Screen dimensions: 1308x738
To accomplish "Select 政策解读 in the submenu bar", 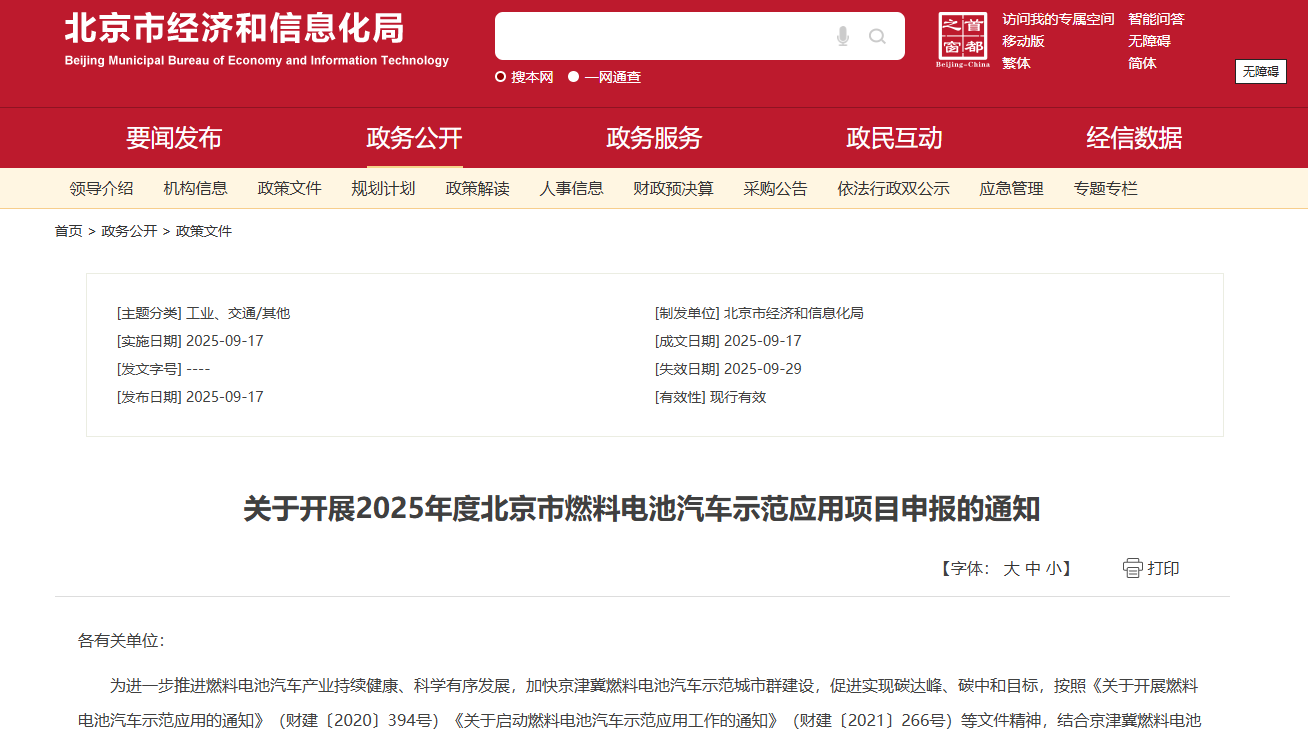I will [x=478, y=188].
